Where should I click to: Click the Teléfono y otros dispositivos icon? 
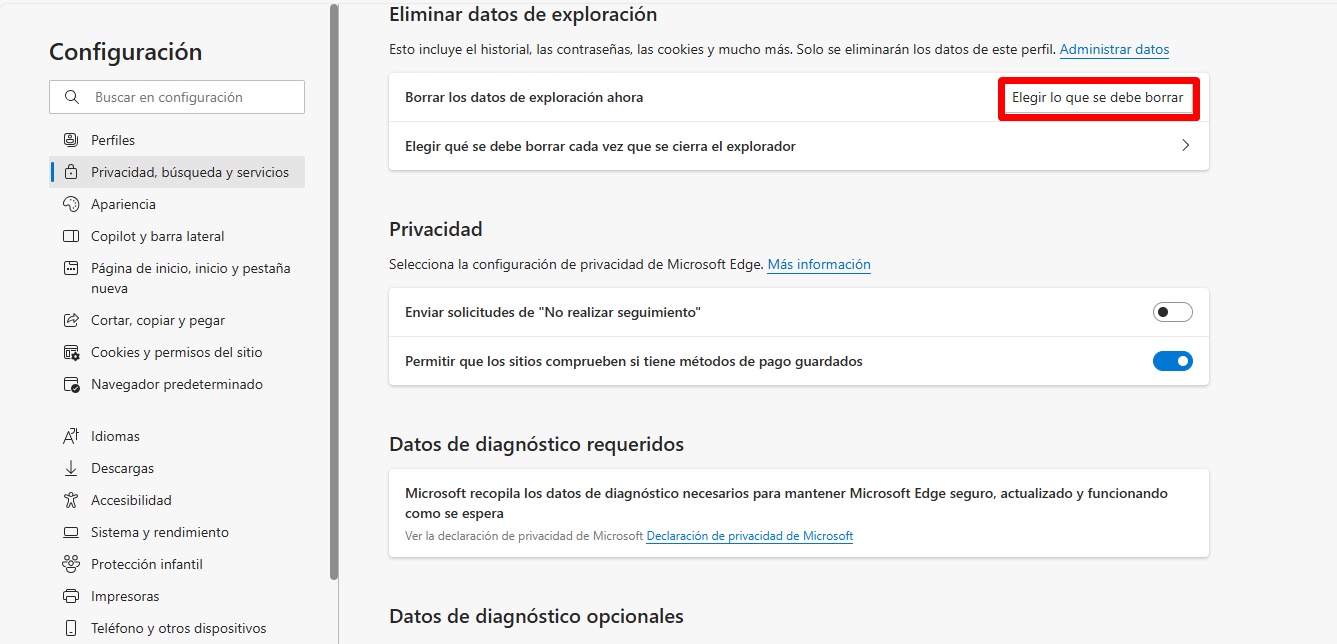(x=71, y=628)
